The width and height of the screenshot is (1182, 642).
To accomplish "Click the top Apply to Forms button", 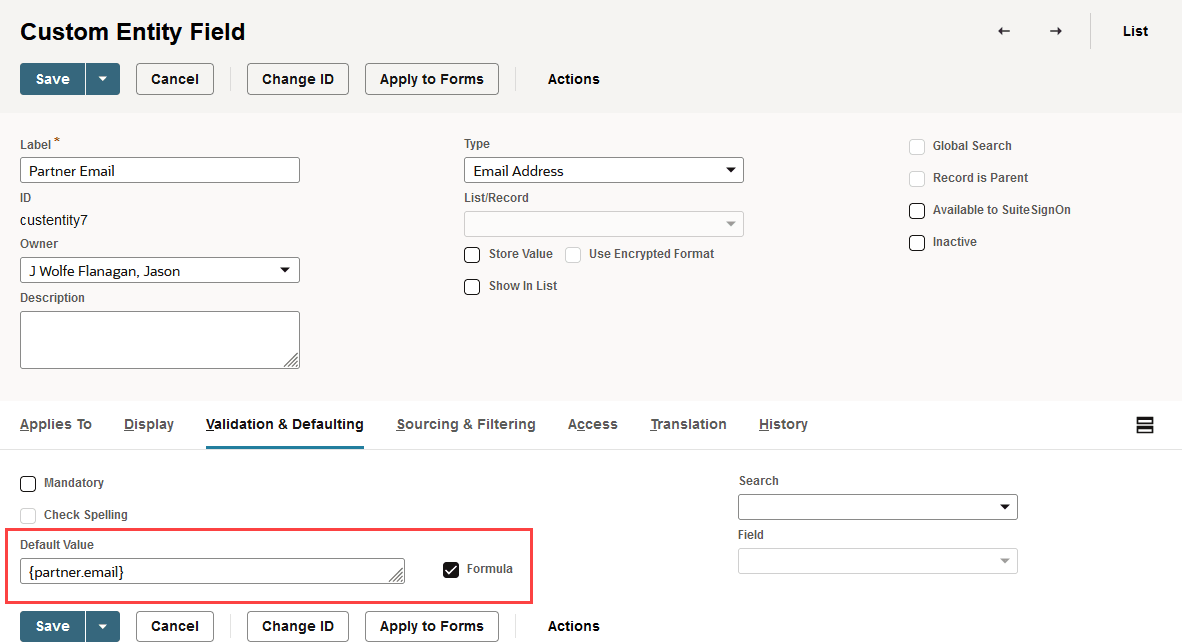I will pos(432,79).
